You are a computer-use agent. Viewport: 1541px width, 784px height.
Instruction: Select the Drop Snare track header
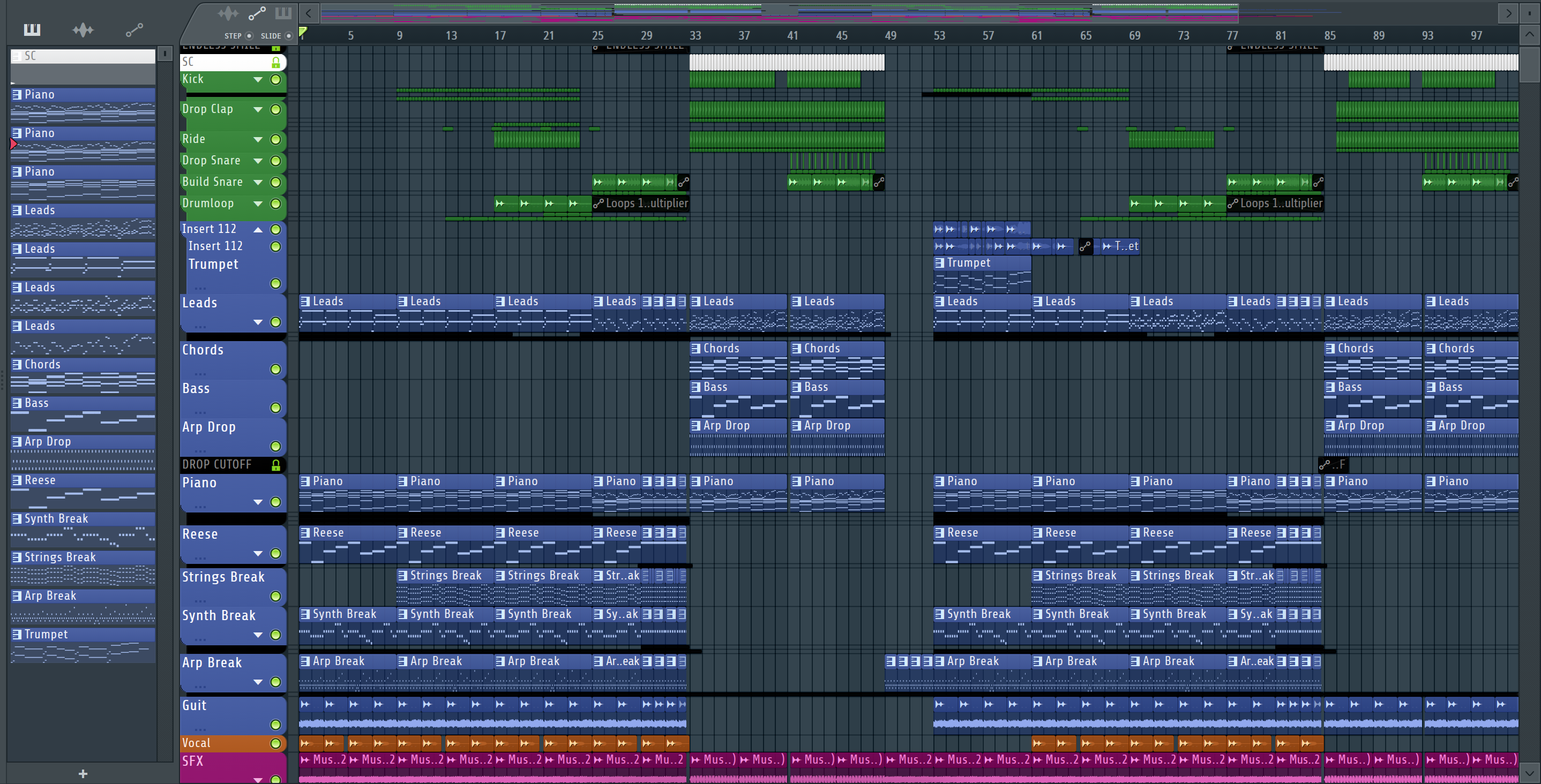pyautogui.click(x=233, y=161)
